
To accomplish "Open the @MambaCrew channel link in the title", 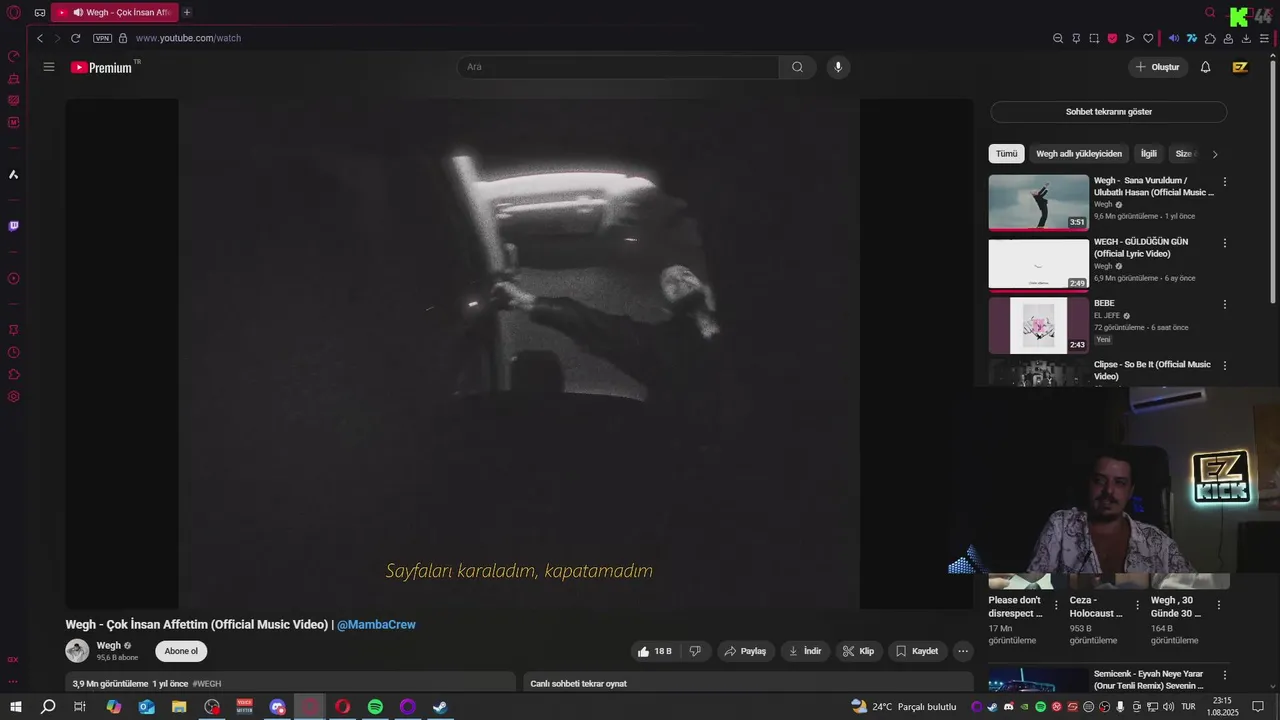I will (x=376, y=625).
